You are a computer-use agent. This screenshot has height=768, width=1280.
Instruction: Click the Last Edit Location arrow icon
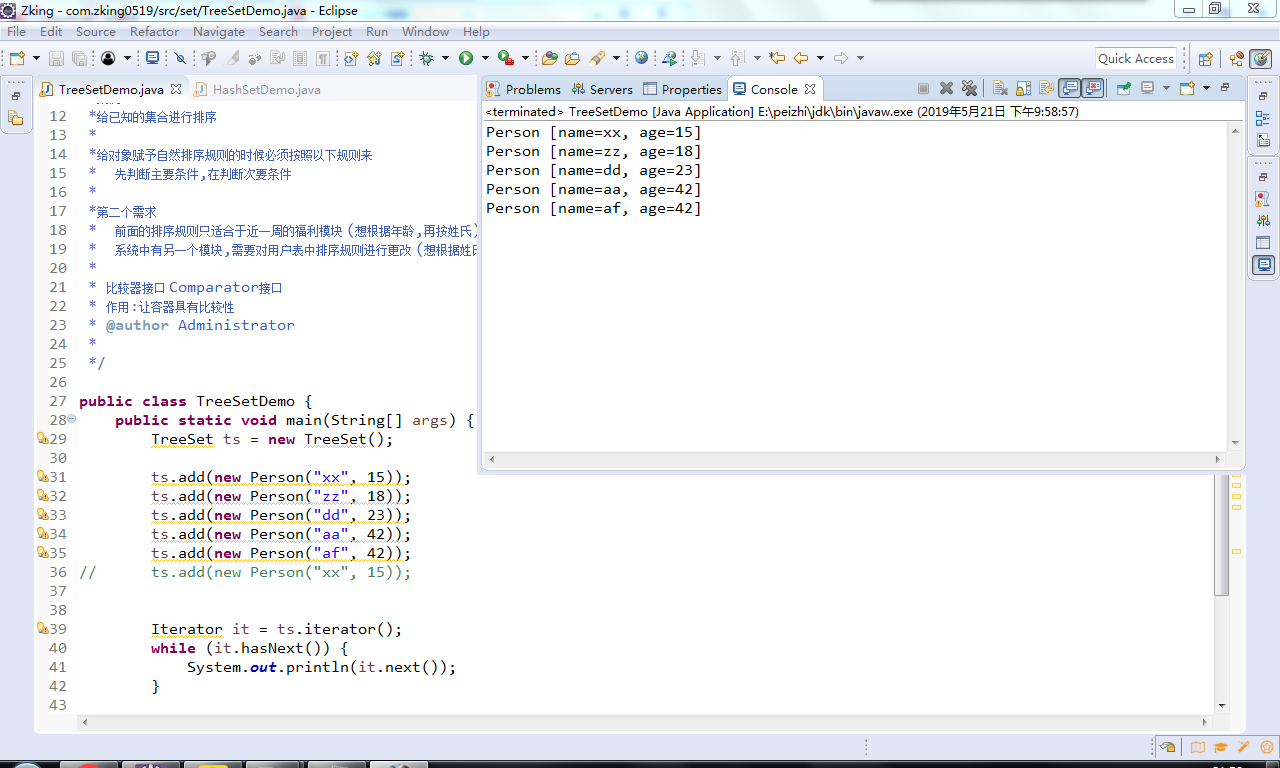777,58
